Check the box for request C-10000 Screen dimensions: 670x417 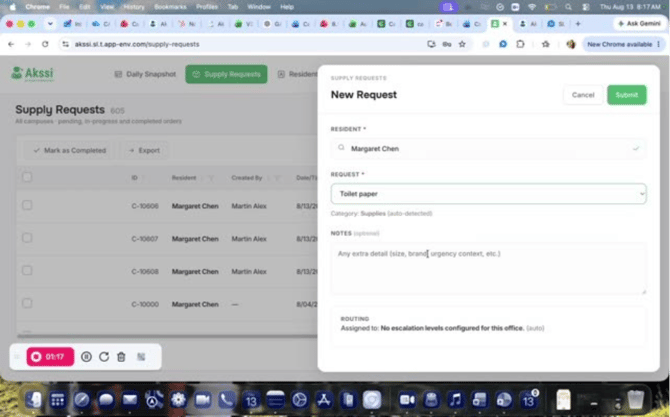(27, 303)
